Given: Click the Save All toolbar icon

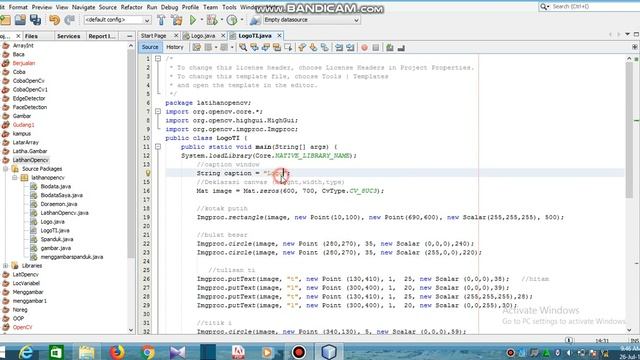Looking at the screenshot, I should 36,20.
